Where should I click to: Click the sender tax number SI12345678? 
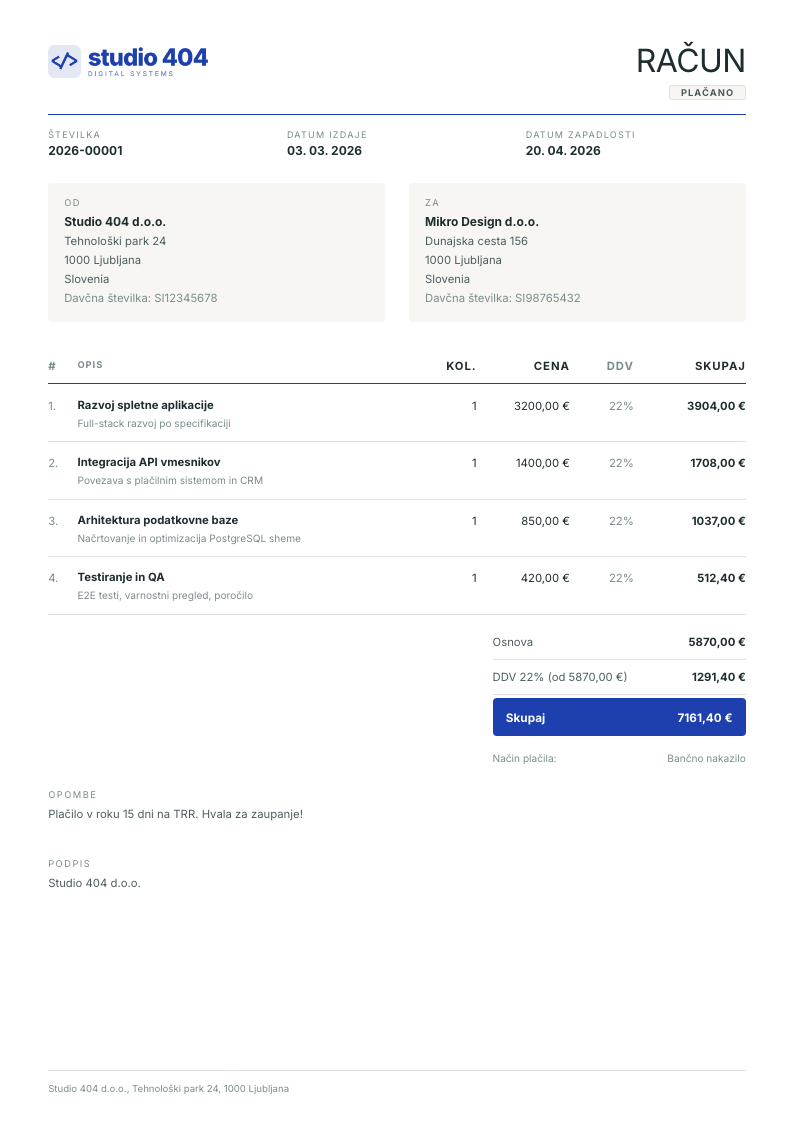click(185, 298)
